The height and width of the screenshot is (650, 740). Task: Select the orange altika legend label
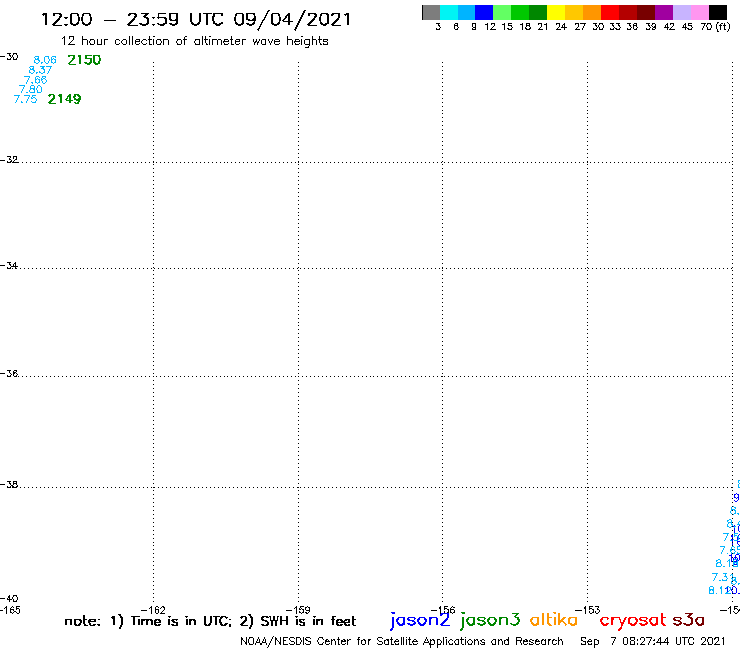tap(554, 619)
